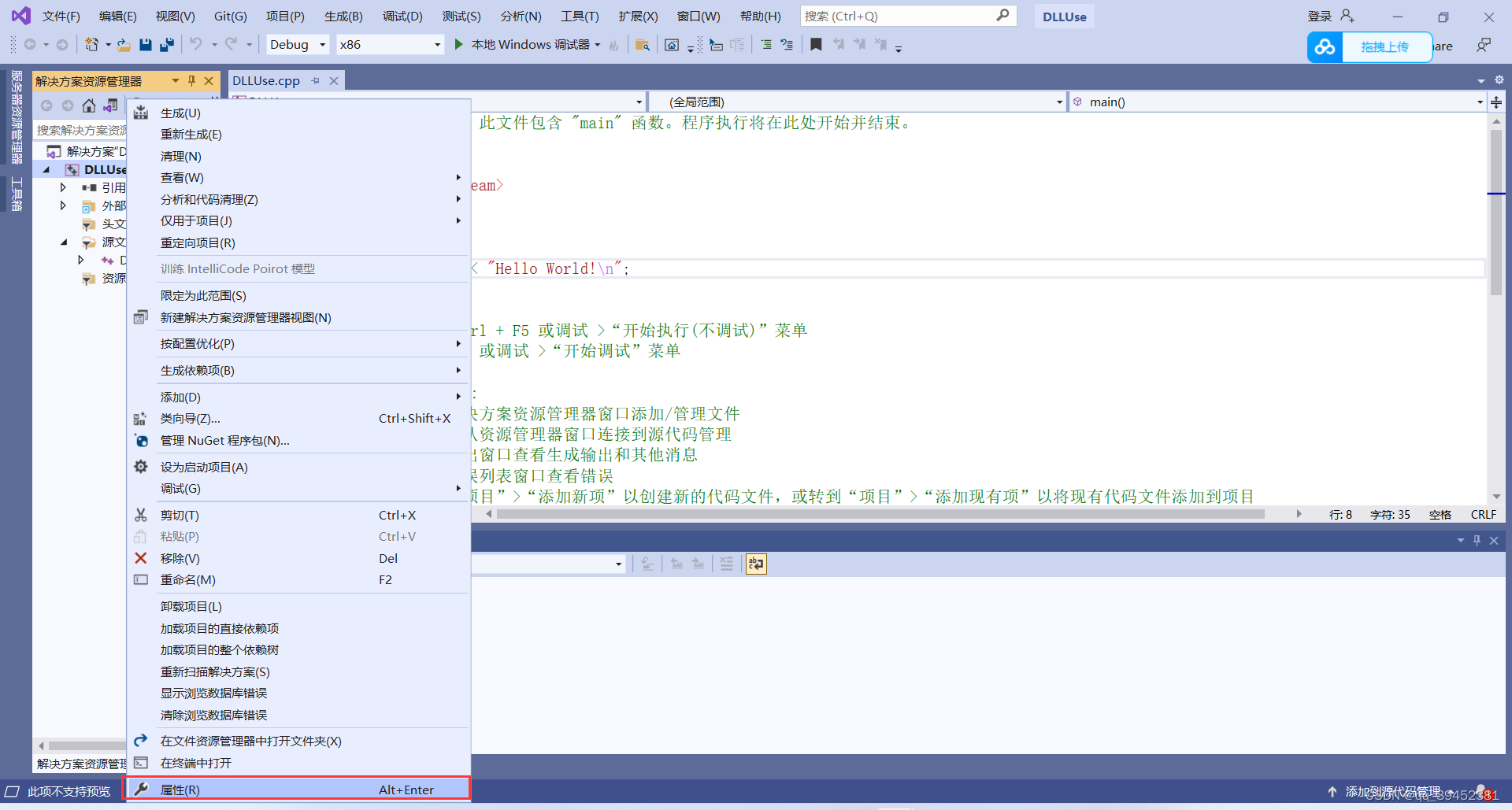Viewport: 1512px width, 810px height.
Task: Choose 移除(V) from the context menu
Action: pos(298,558)
